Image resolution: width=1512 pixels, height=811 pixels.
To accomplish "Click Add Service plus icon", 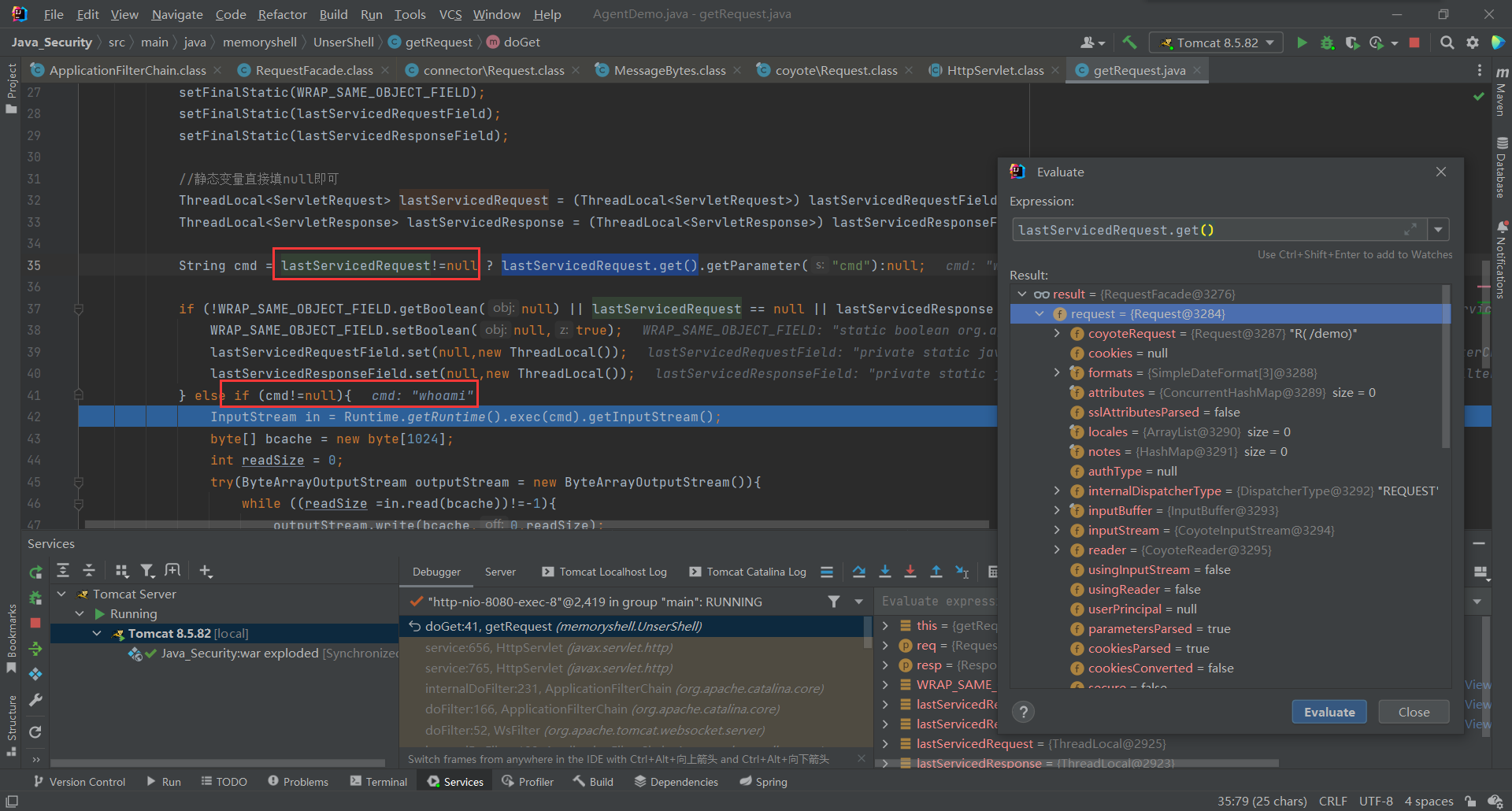I will click(206, 571).
